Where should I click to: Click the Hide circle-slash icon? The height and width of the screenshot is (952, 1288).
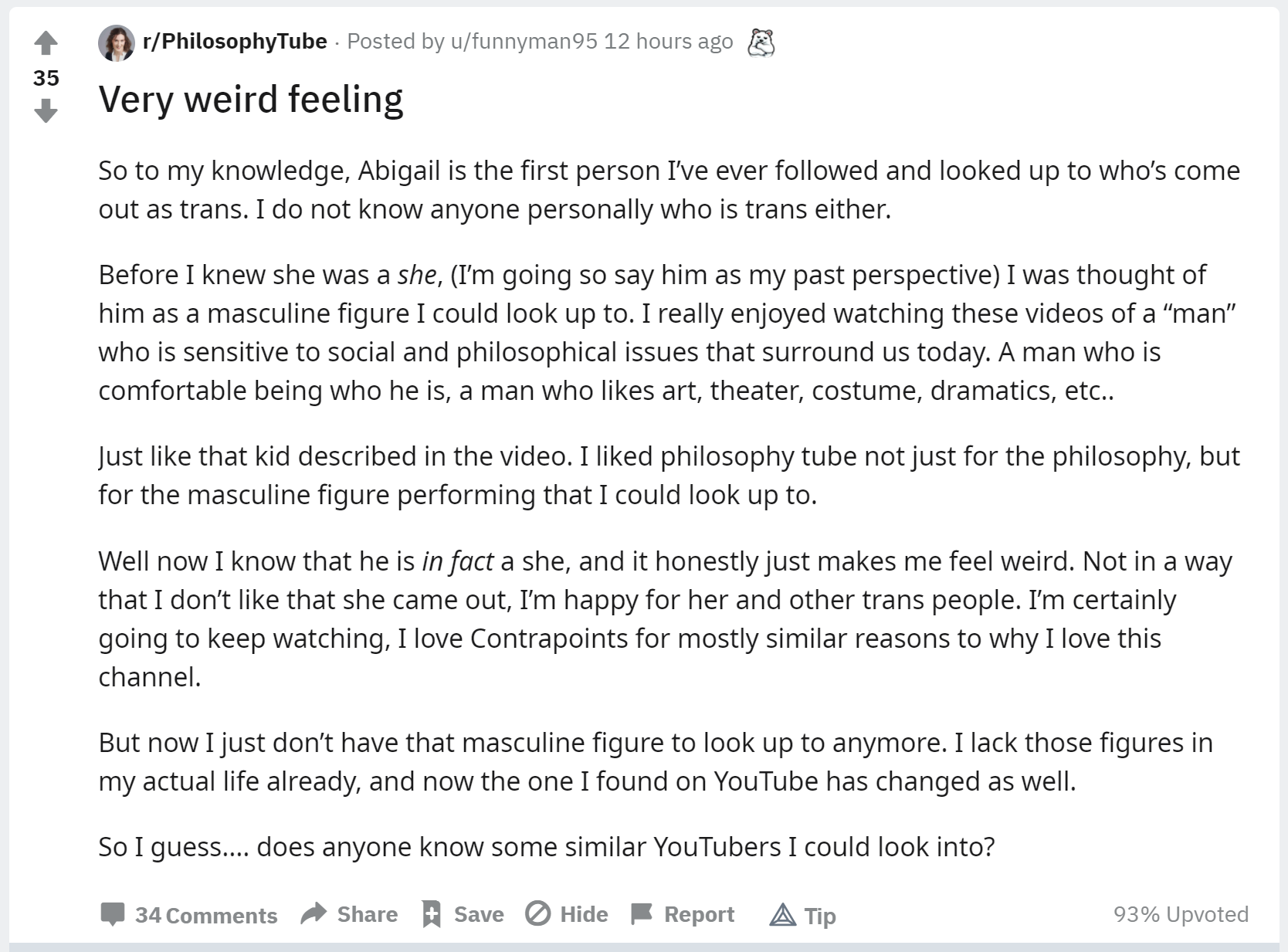tap(537, 913)
